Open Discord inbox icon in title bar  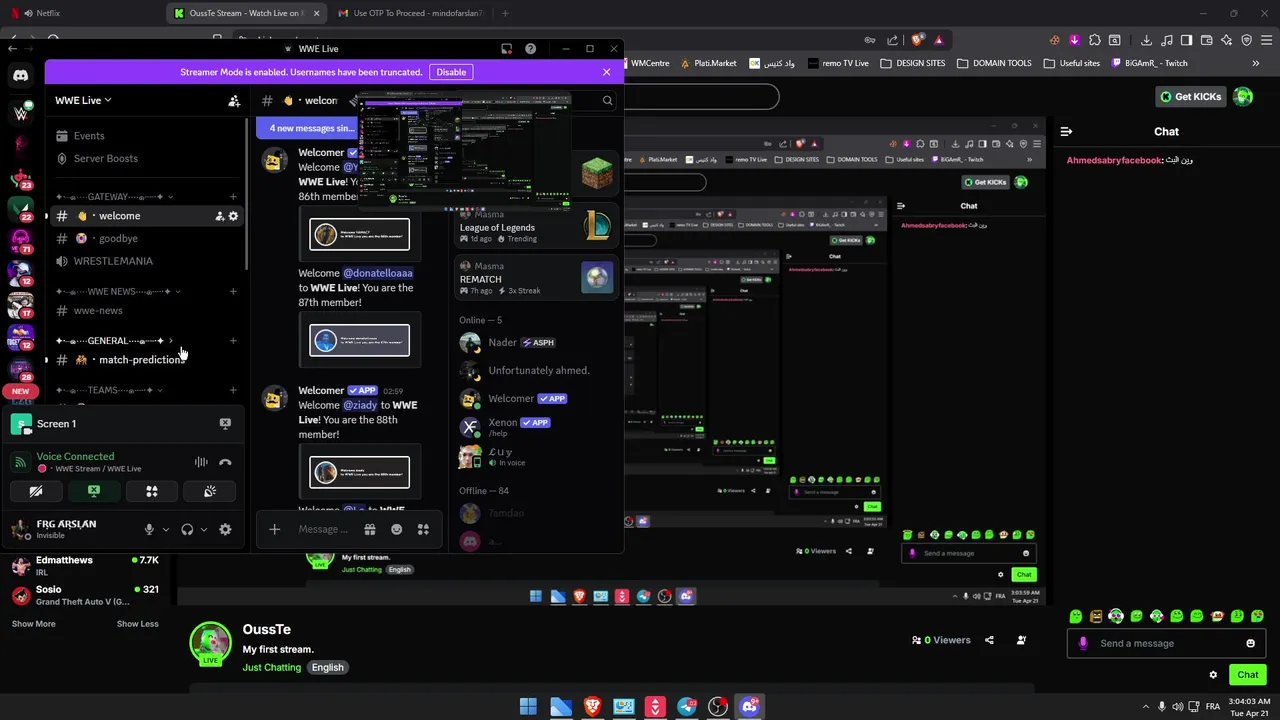(x=507, y=48)
